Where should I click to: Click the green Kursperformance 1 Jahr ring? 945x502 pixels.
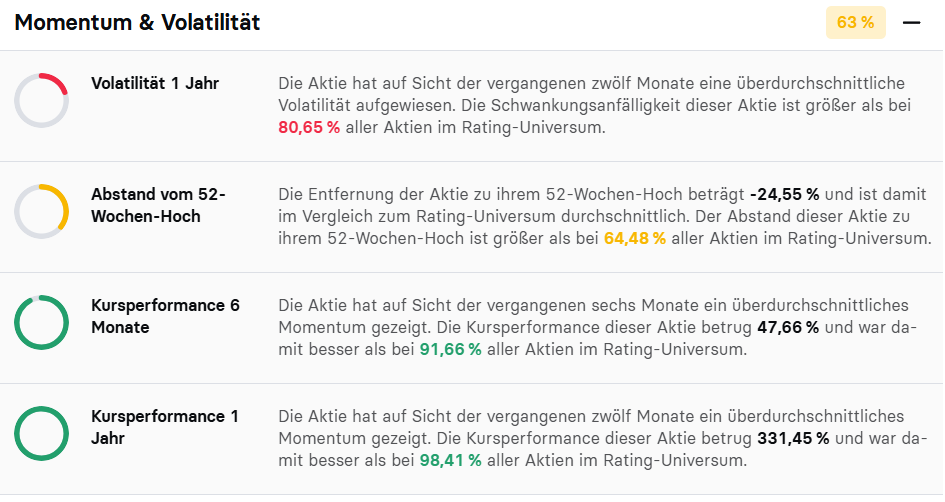(x=42, y=433)
